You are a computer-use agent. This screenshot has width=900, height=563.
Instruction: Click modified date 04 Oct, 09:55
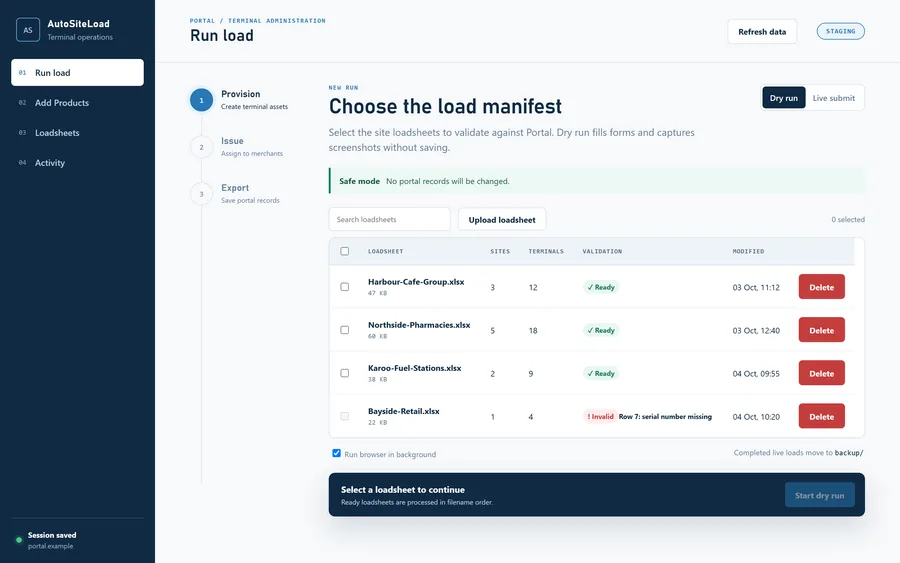point(756,374)
